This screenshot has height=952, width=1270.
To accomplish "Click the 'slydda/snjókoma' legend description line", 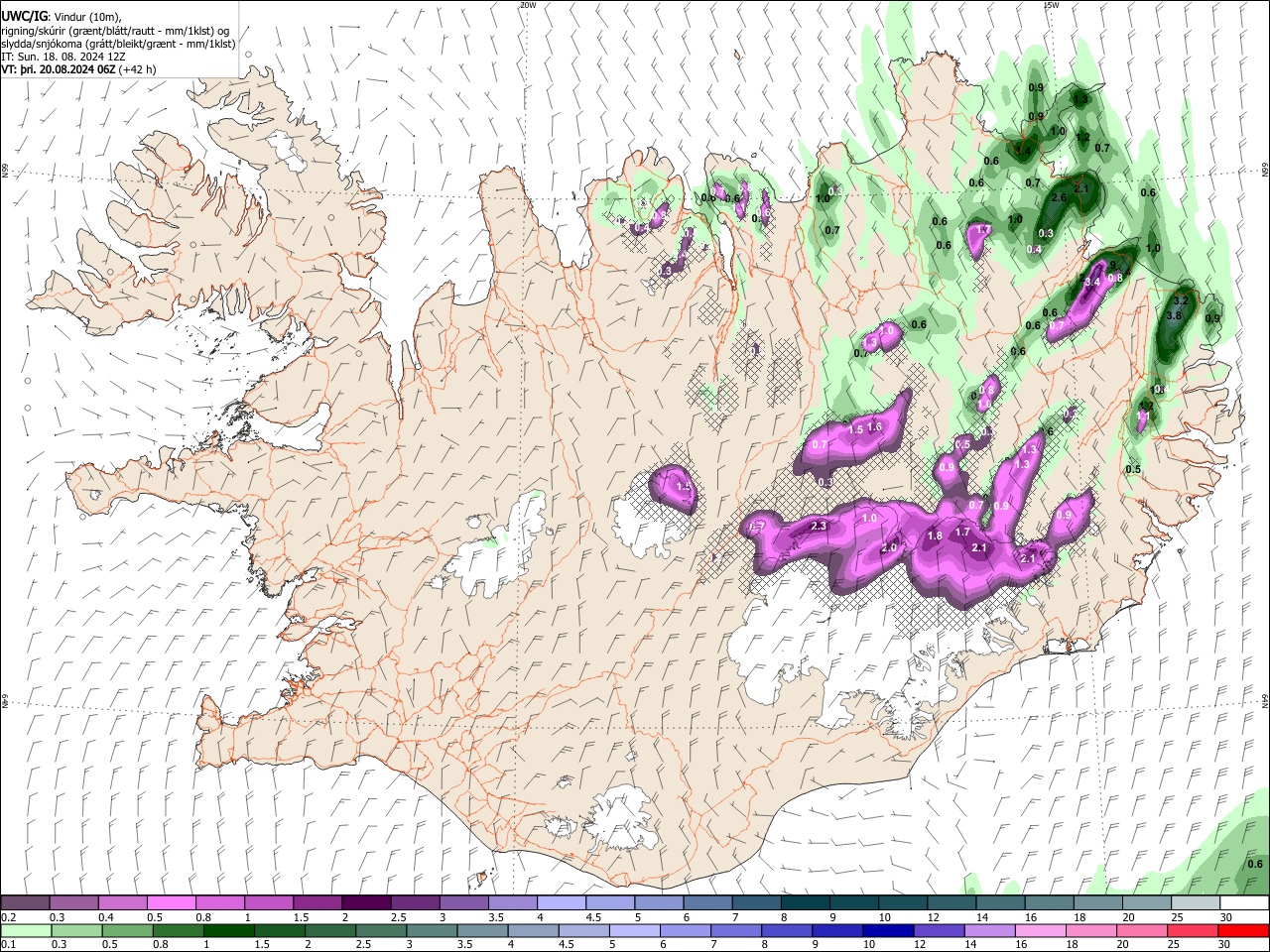I will [x=118, y=44].
